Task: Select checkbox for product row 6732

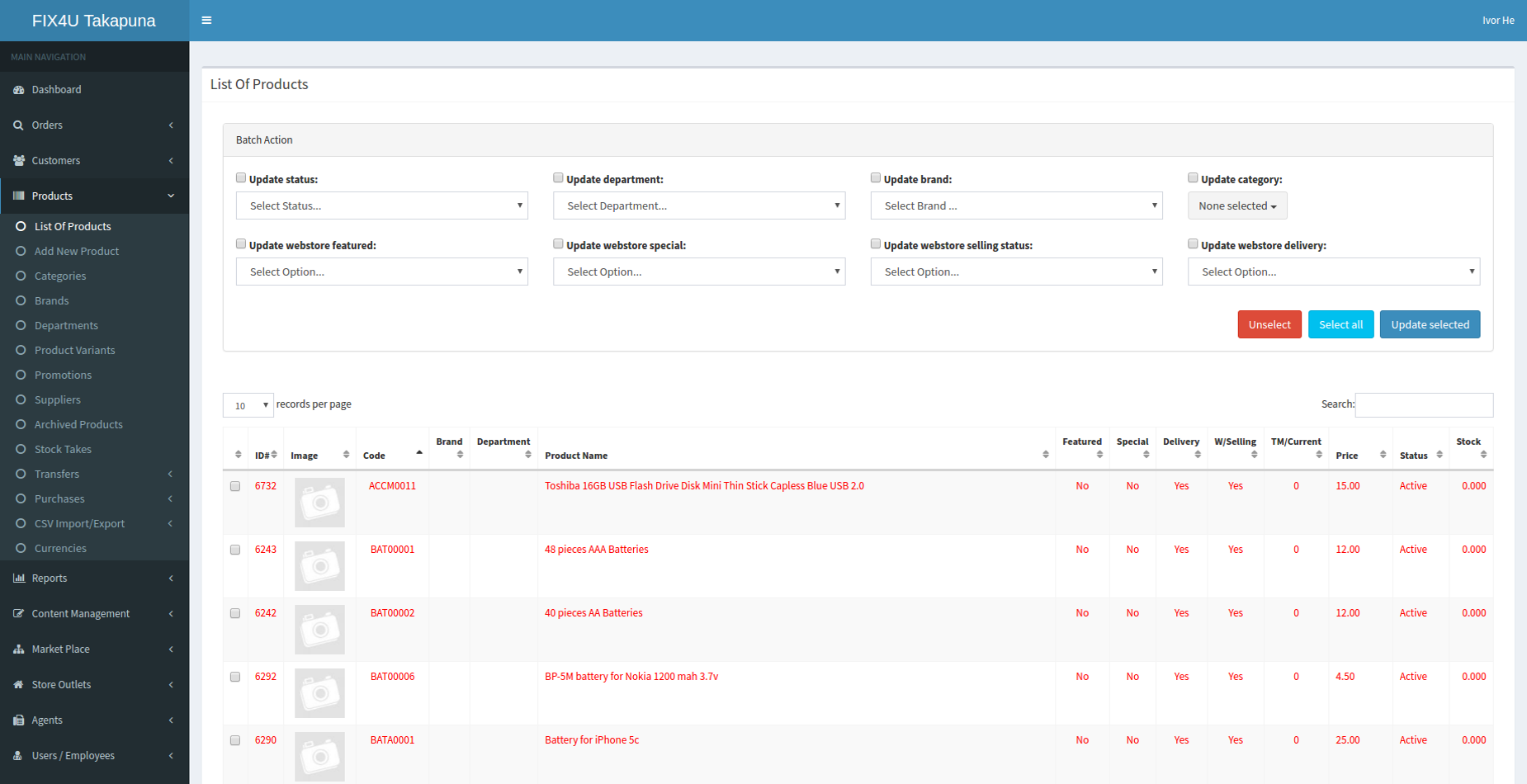Action: (x=235, y=487)
